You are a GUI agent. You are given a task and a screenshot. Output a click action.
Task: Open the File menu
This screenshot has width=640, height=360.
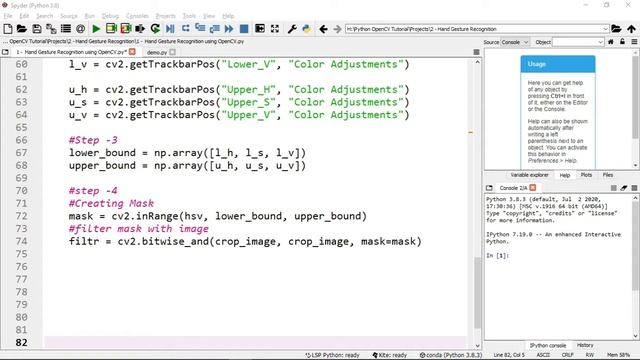point(8,16)
